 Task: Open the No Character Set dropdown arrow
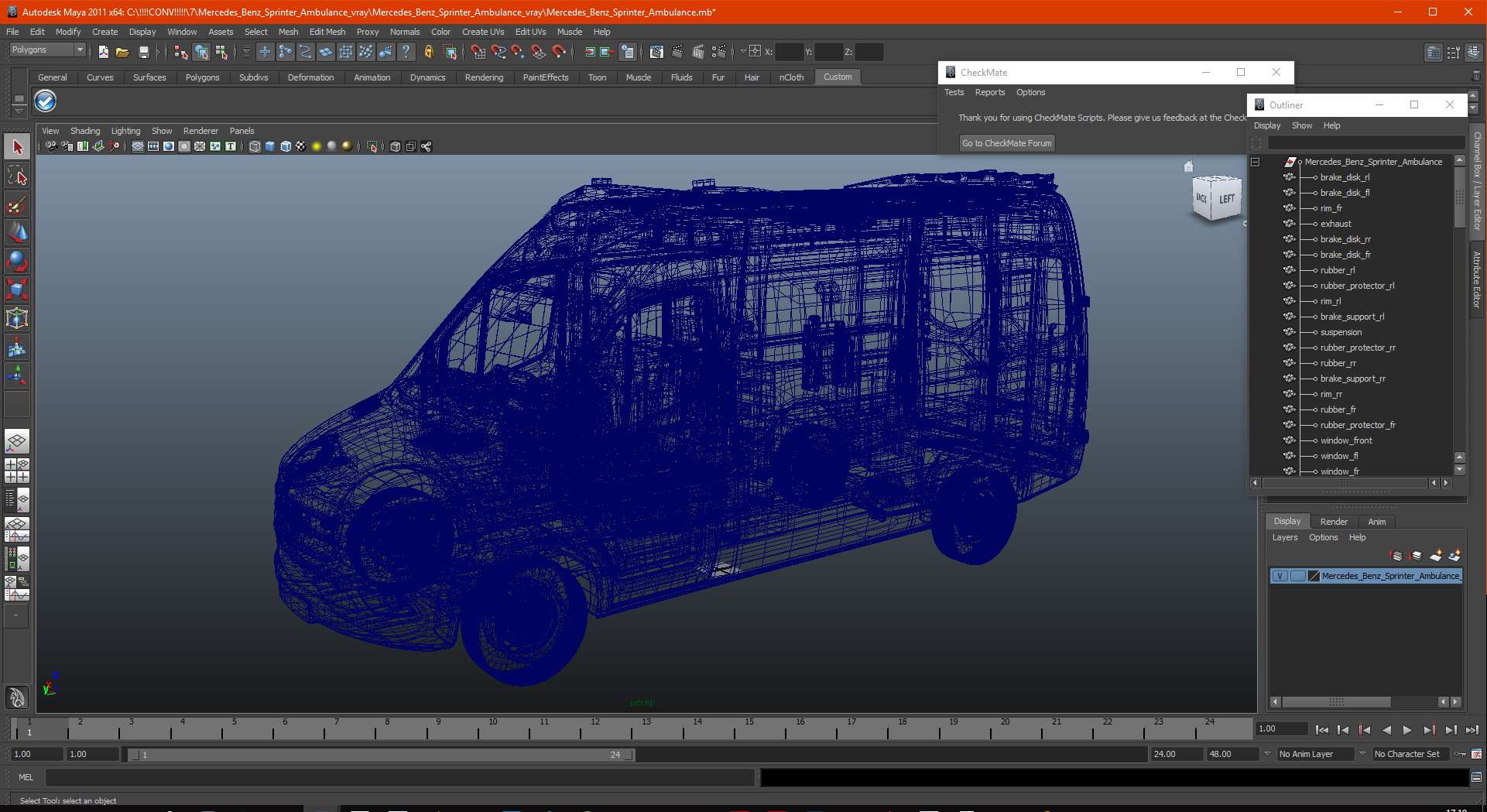(1362, 754)
